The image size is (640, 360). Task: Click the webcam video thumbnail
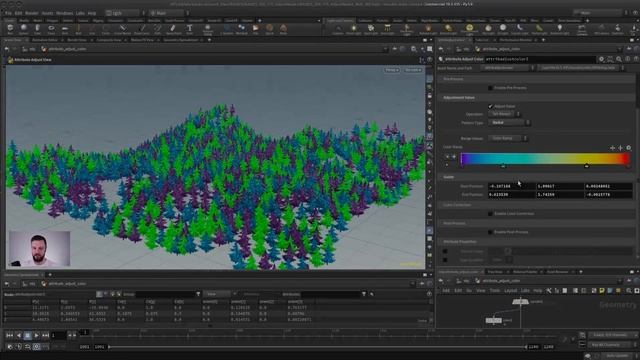[40, 249]
